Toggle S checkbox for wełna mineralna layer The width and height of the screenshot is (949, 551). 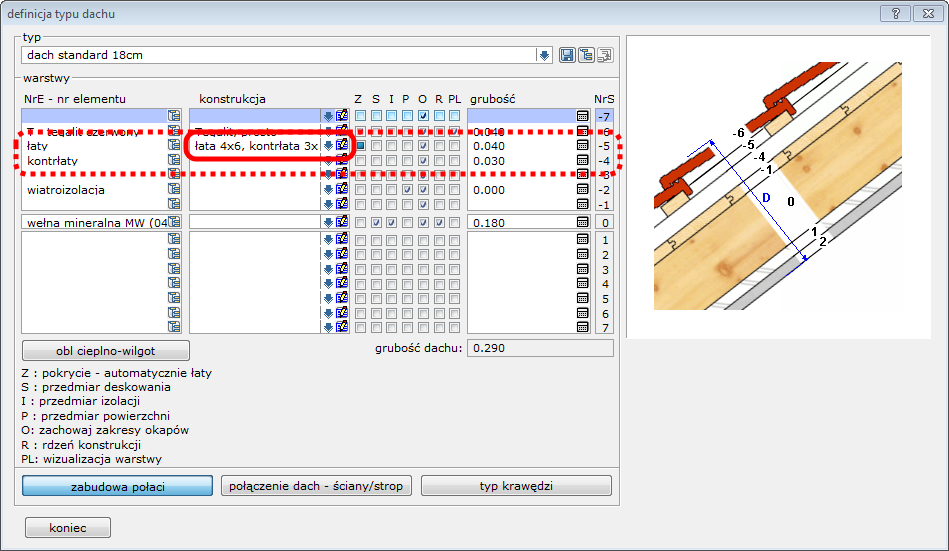(376, 222)
